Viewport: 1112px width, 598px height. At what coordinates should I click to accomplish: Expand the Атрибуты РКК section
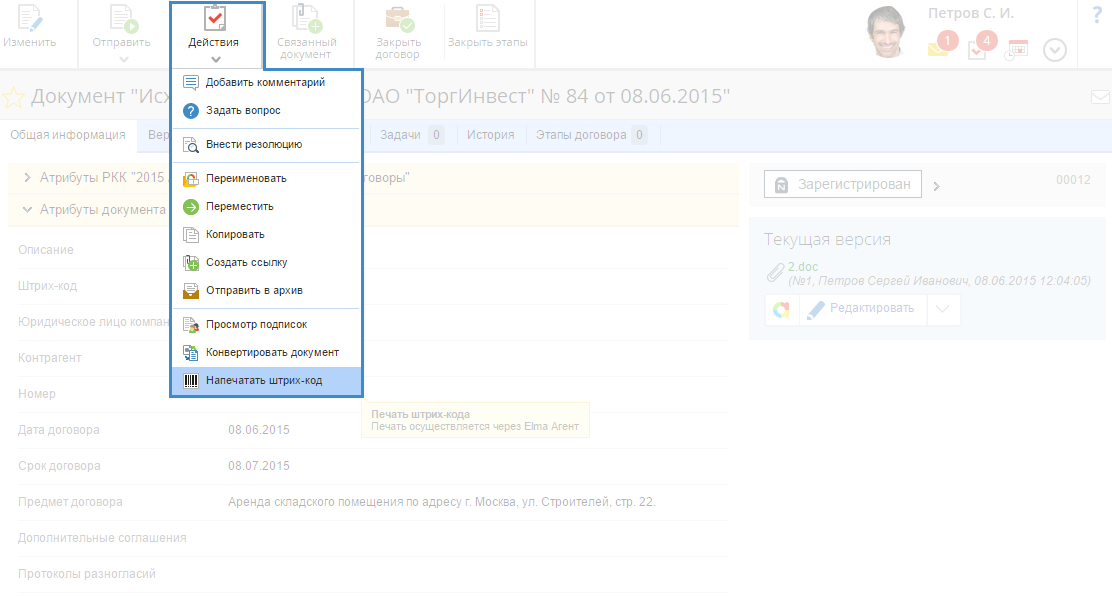pyautogui.click(x=27, y=177)
